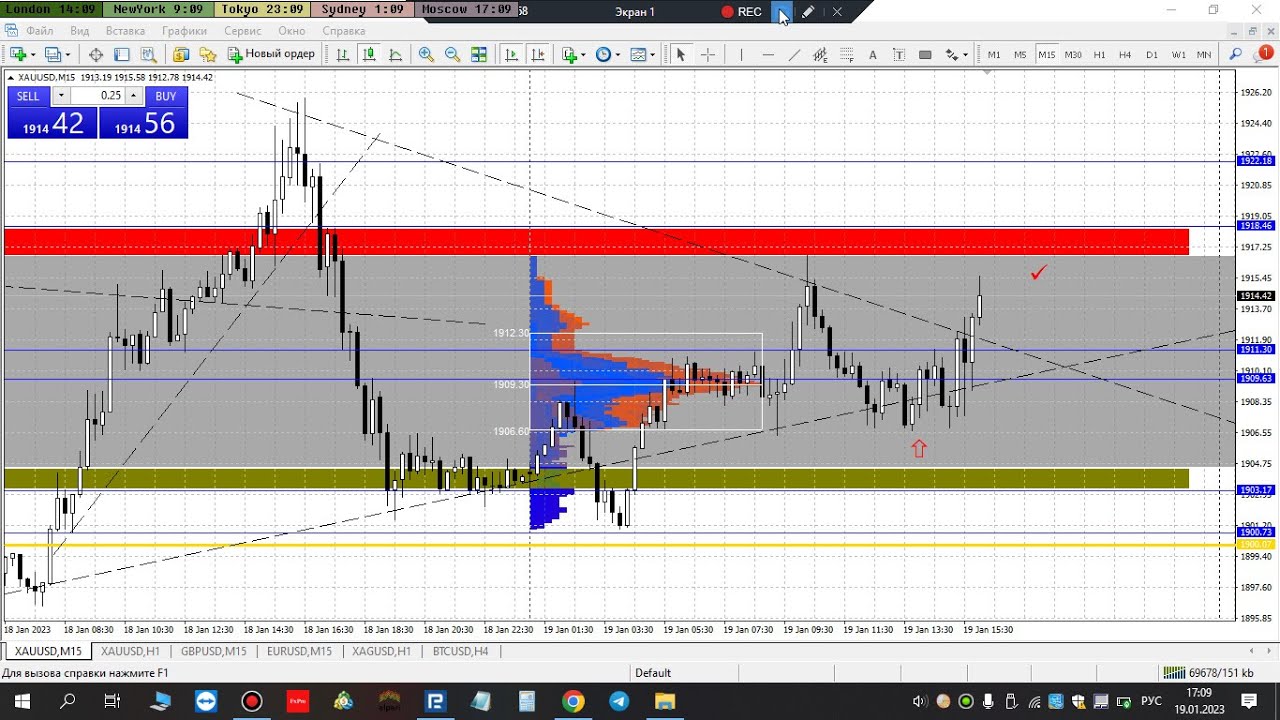This screenshot has width=1280, height=720.
Task: Open the Сервис menu
Action: [x=243, y=31]
